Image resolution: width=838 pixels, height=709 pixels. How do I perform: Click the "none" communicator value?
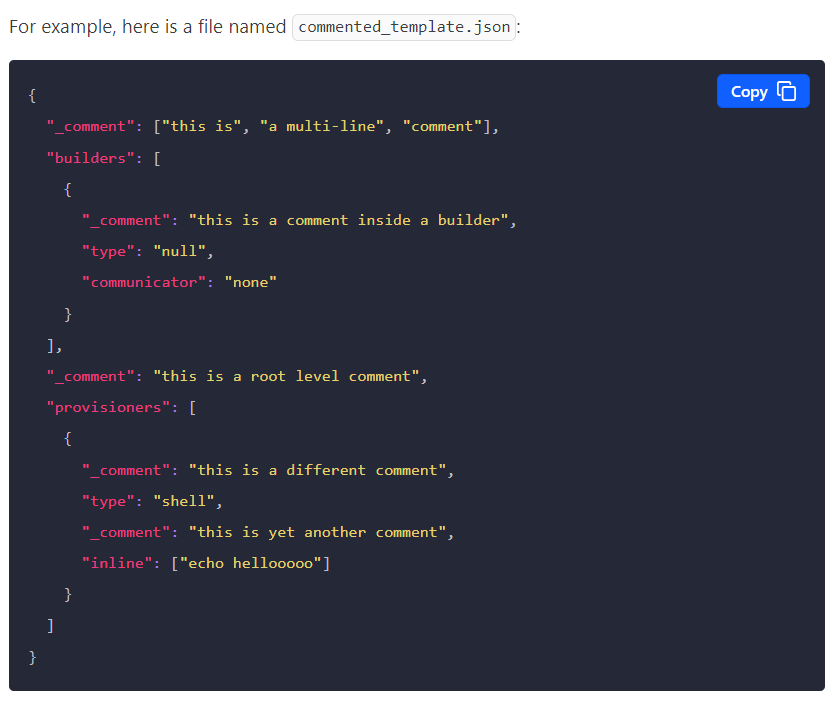(250, 282)
